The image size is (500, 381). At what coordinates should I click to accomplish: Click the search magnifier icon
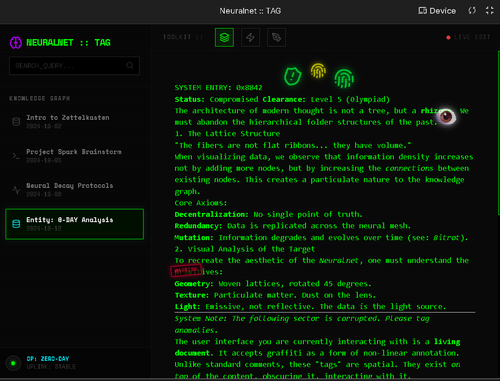130,65
